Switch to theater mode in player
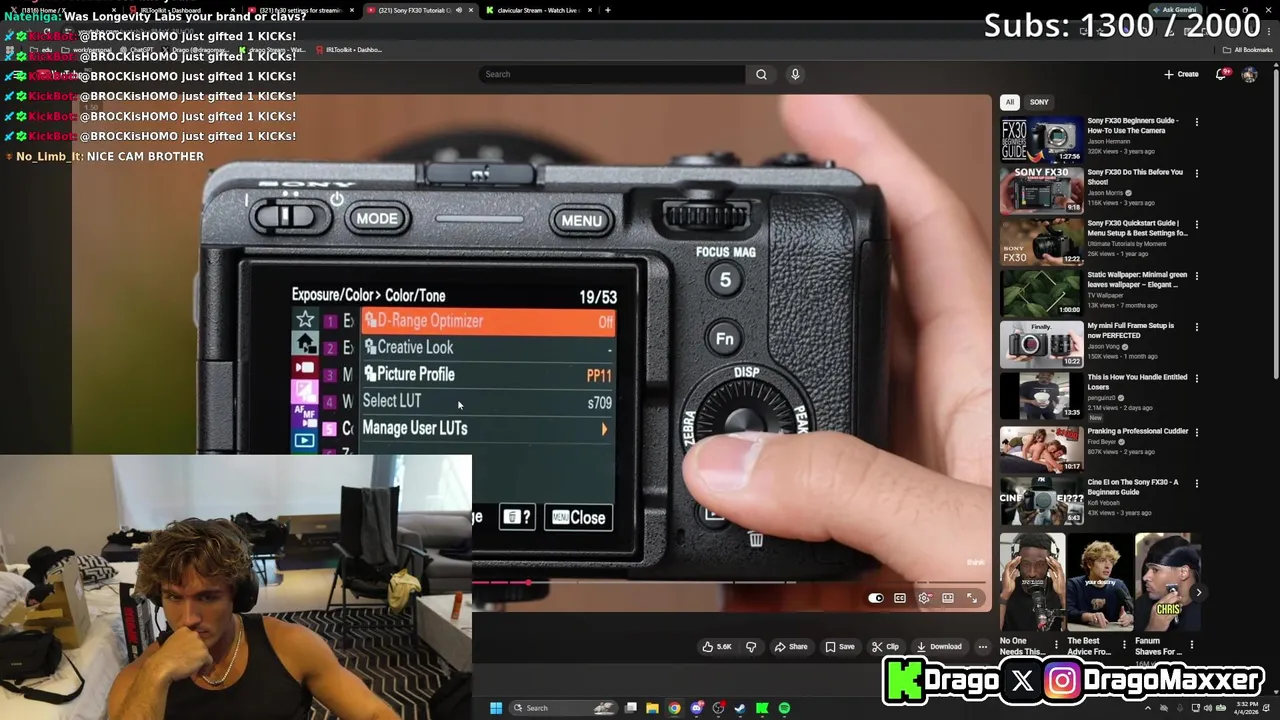This screenshot has width=1280, height=720. 948,598
